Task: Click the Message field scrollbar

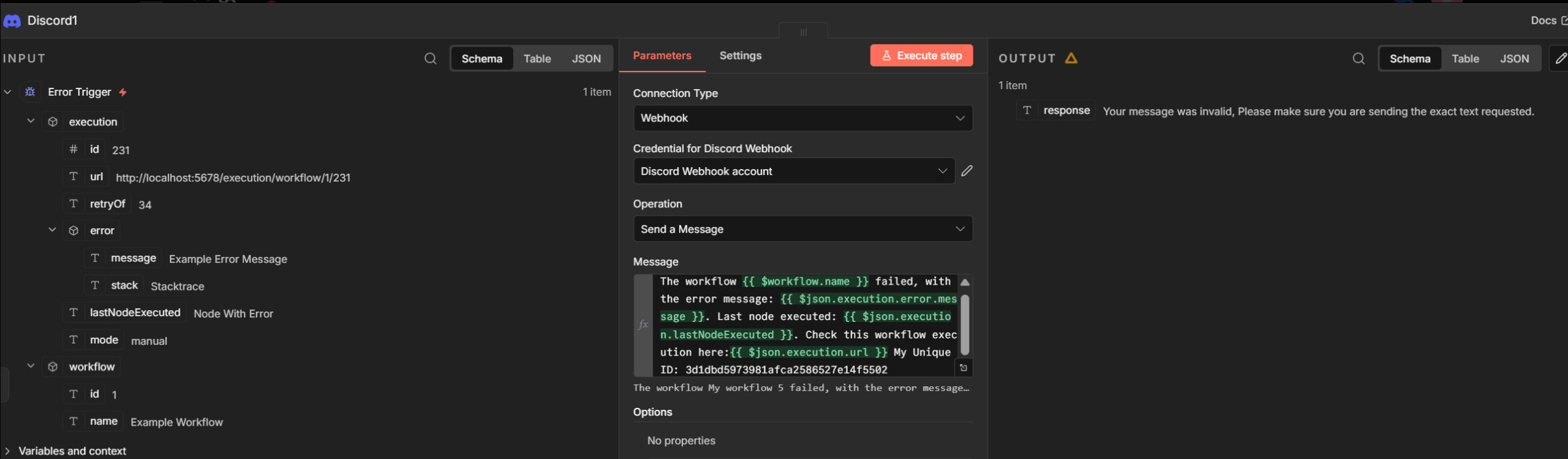Action: (964, 325)
